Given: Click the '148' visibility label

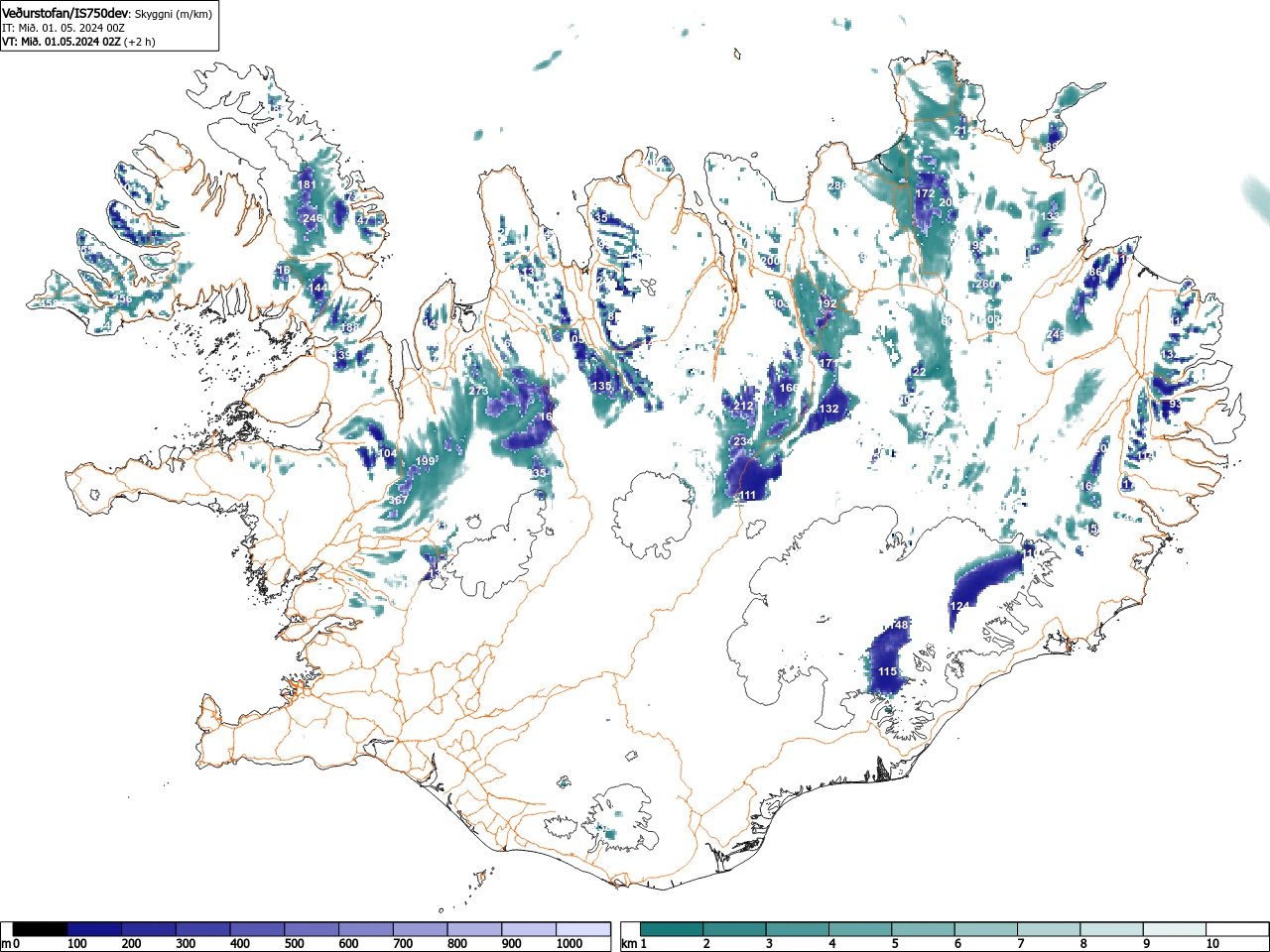Looking at the screenshot, I should [x=900, y=625].
